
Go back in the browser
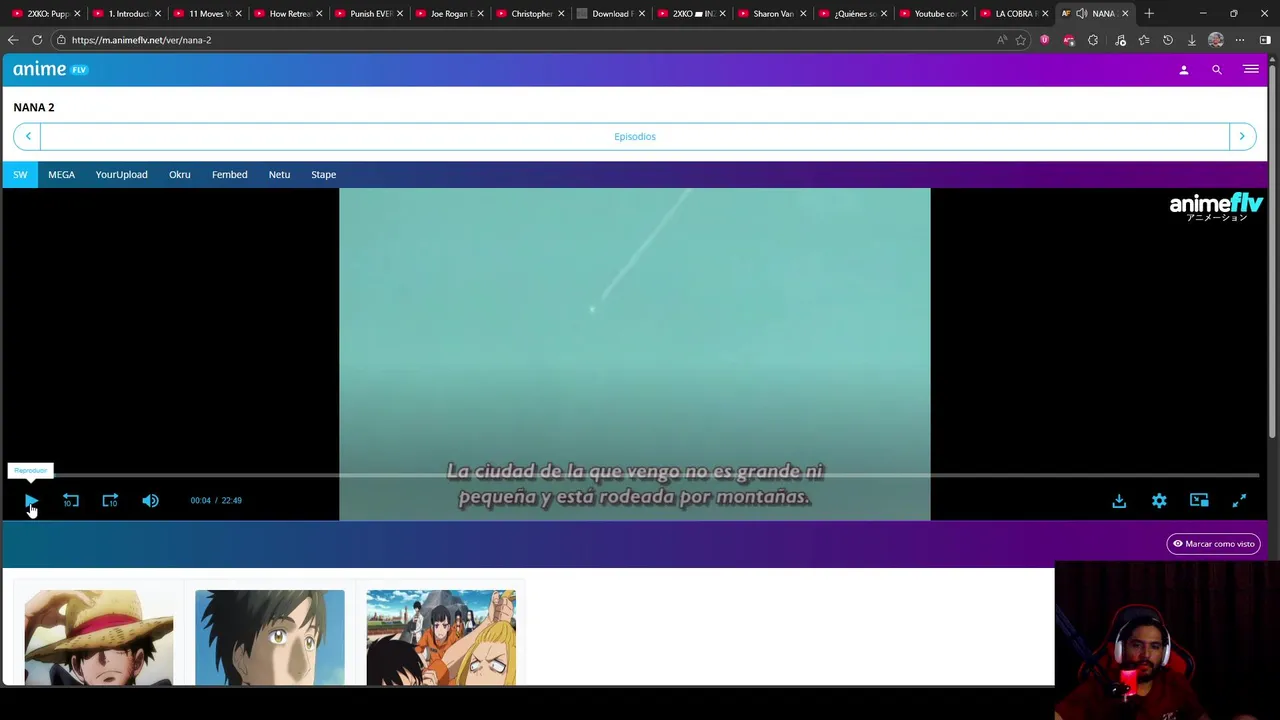point(13,40)
